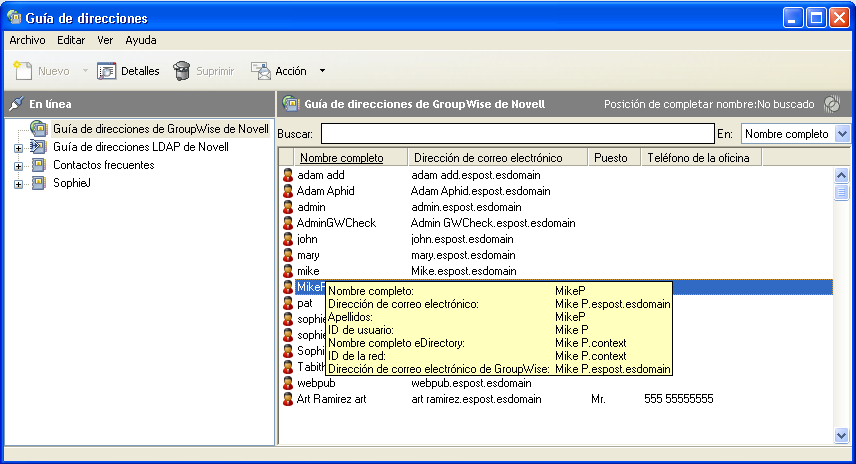Click the contact list scroll-up arrow

coord(841,175)
